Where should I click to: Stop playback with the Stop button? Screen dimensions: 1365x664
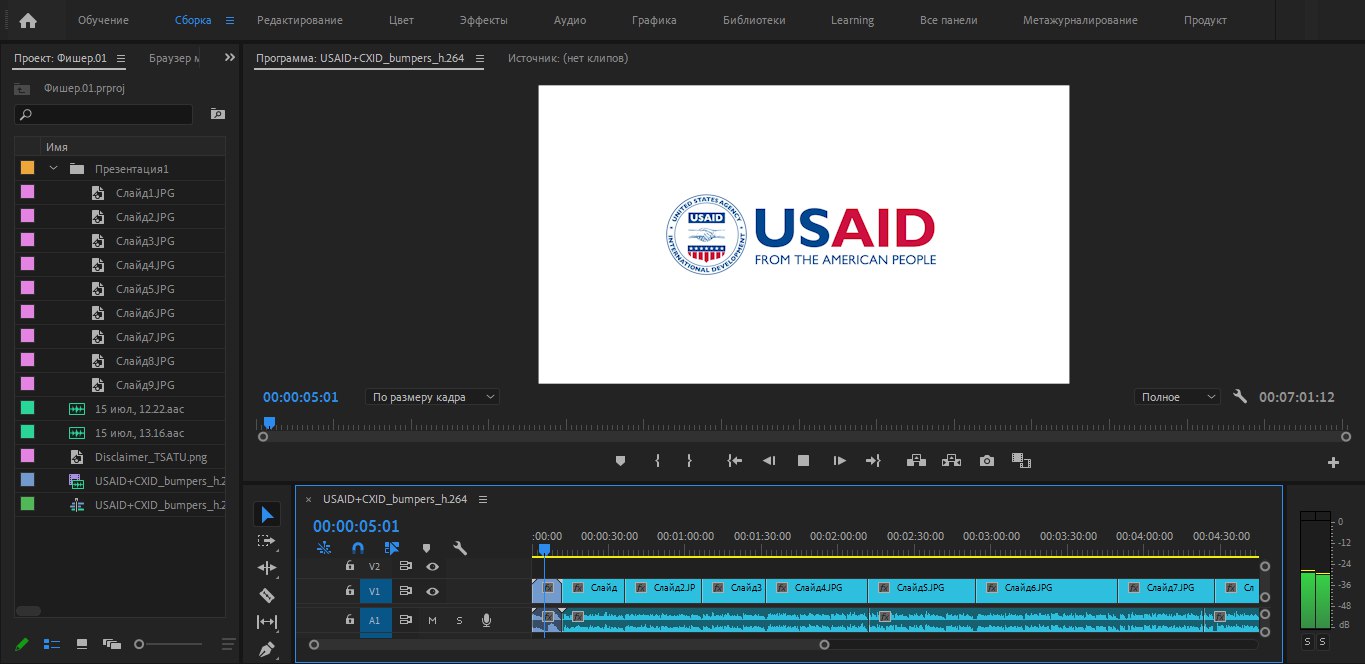pos(803,461)
